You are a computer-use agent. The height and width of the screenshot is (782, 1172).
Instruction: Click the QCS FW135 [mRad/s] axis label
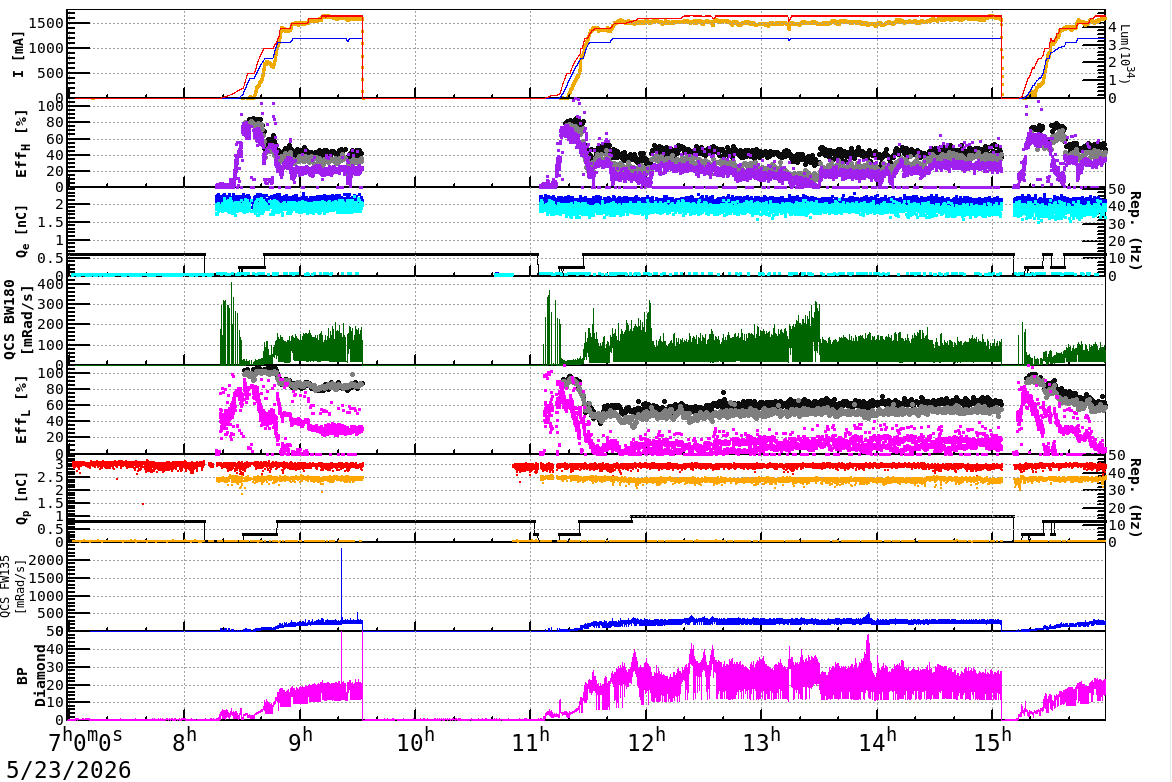tap(11, 586)
